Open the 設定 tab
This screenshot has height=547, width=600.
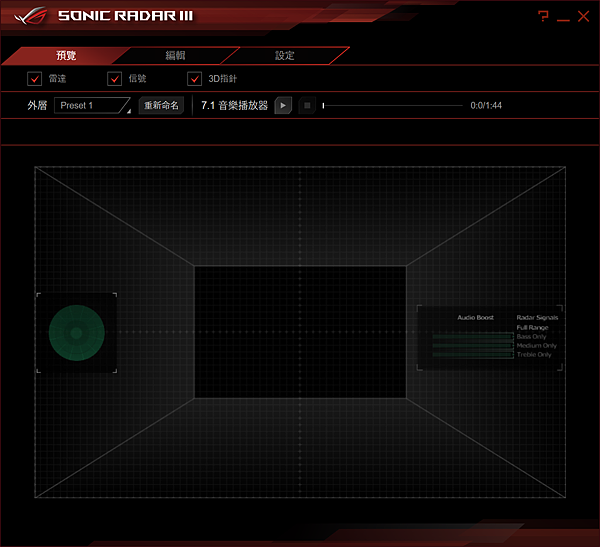tap(285, 56)
